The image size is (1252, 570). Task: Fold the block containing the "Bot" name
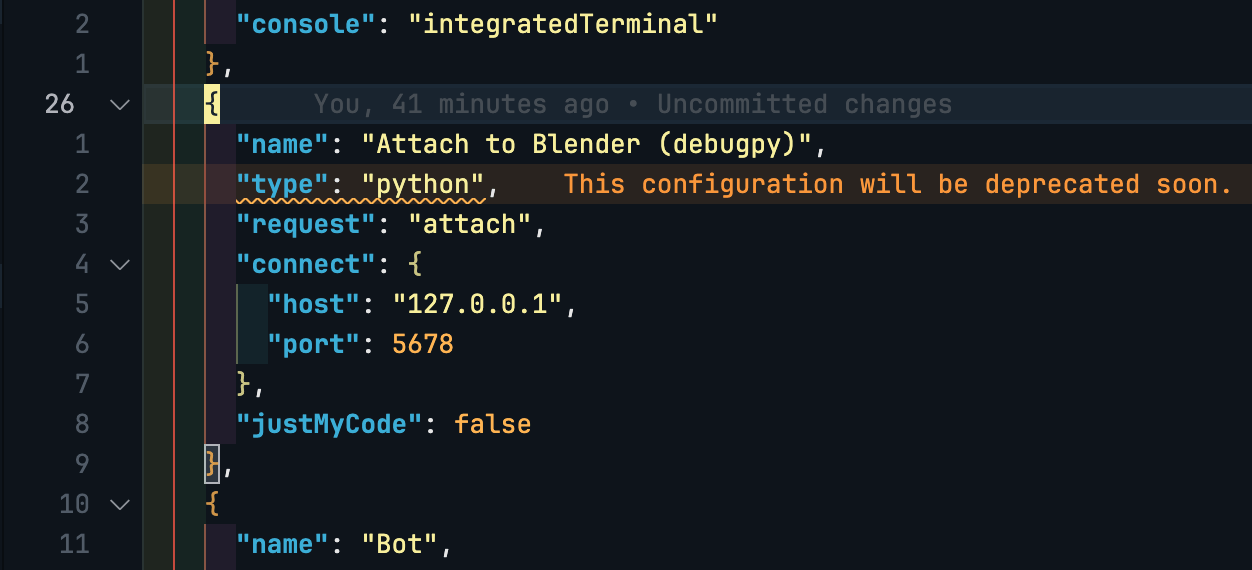(120, 504)
